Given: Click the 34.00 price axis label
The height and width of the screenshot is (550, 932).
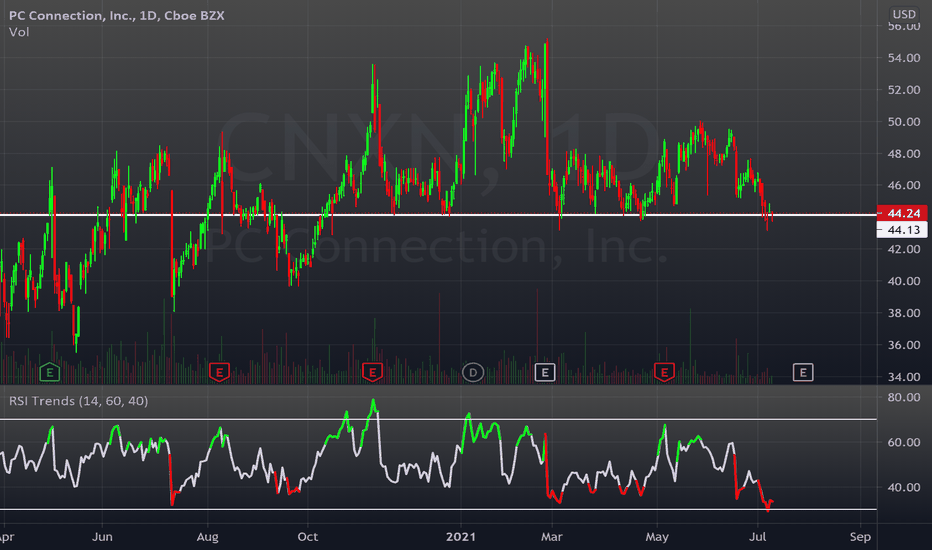Looking at the screenshot, I should (903, 376).
